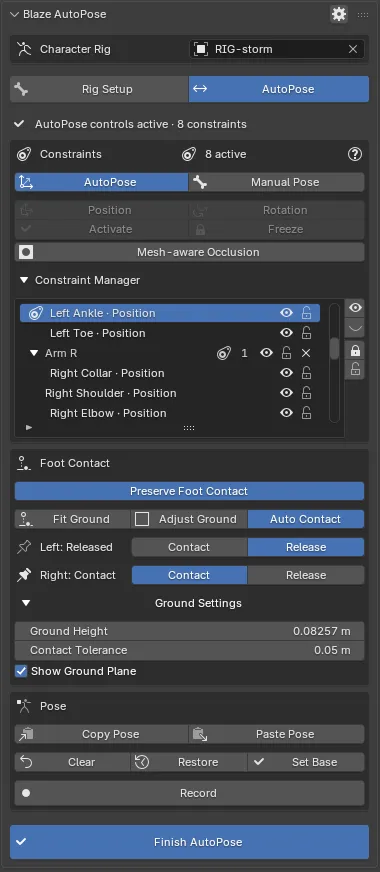Unlock all constraints via side open-lock button

pos(355,369)
